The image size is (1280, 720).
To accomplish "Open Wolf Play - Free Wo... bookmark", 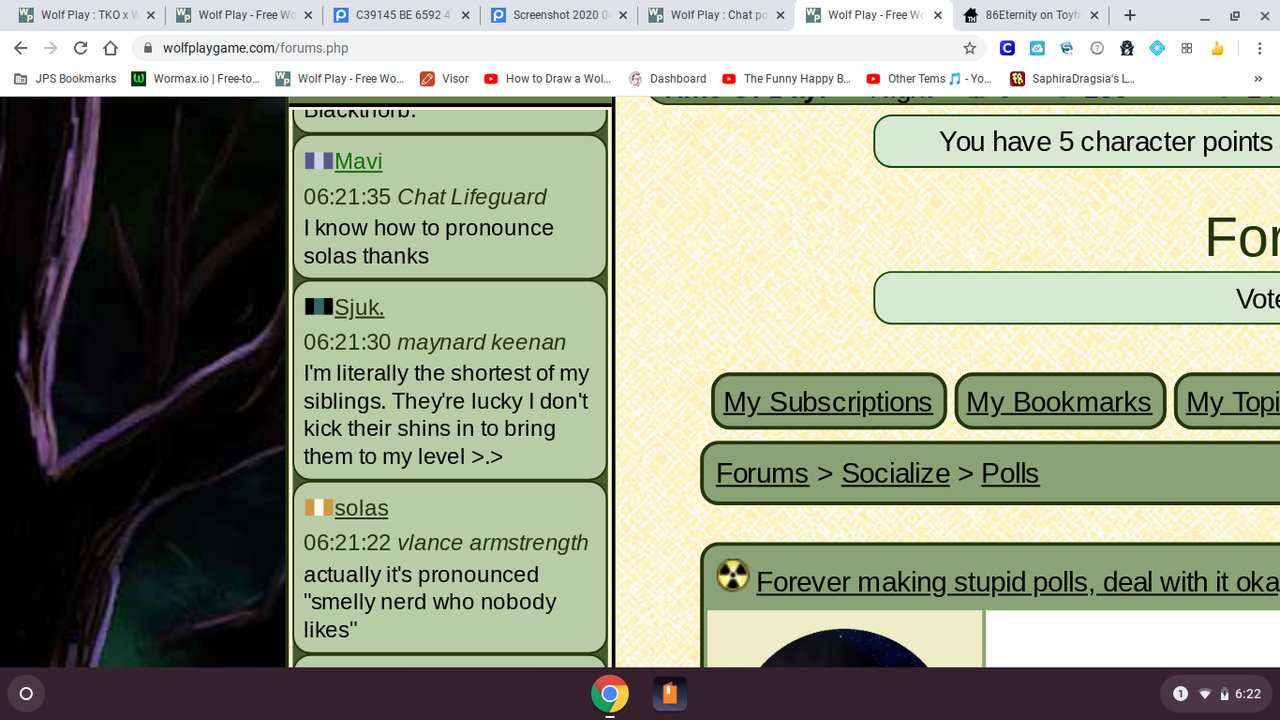I will [x=339, y=79].
